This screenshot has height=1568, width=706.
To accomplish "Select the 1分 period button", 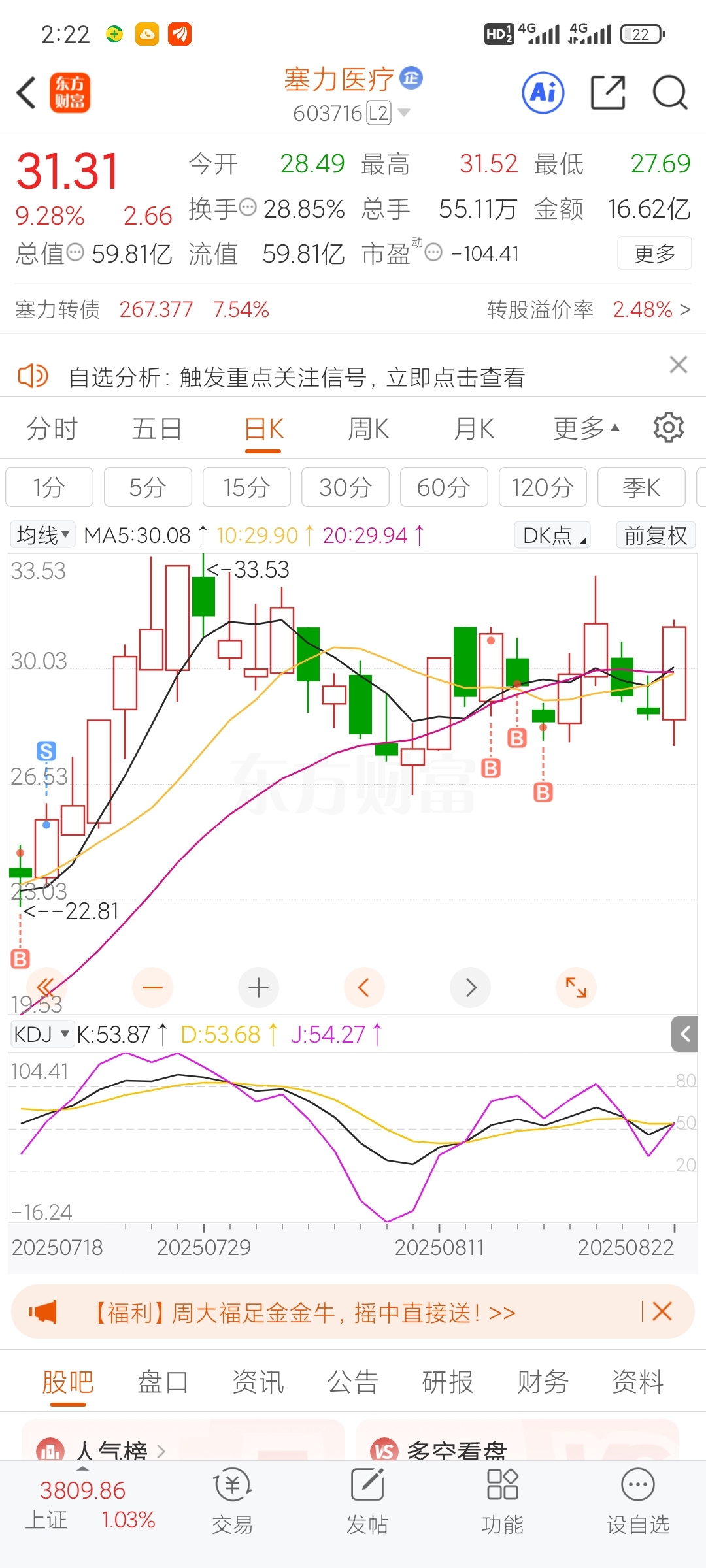I will (x=50, y=487).
